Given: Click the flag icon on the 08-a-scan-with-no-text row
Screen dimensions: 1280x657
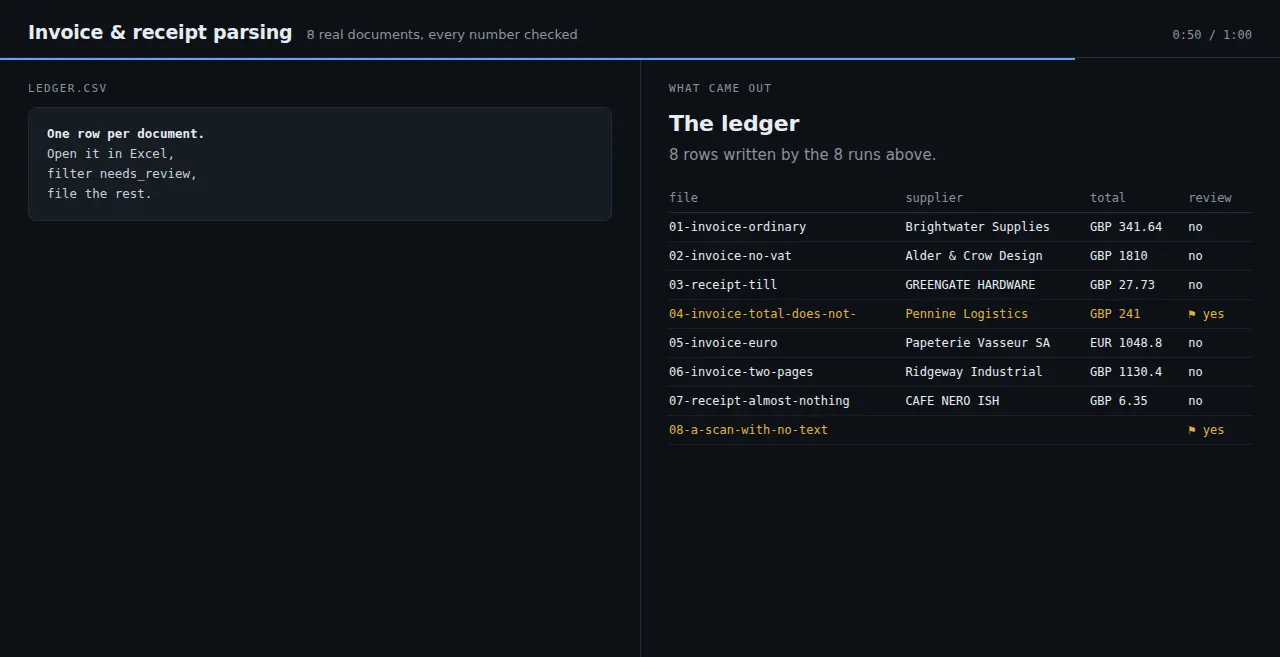Looking at the screenshot, I should 1192,430.
